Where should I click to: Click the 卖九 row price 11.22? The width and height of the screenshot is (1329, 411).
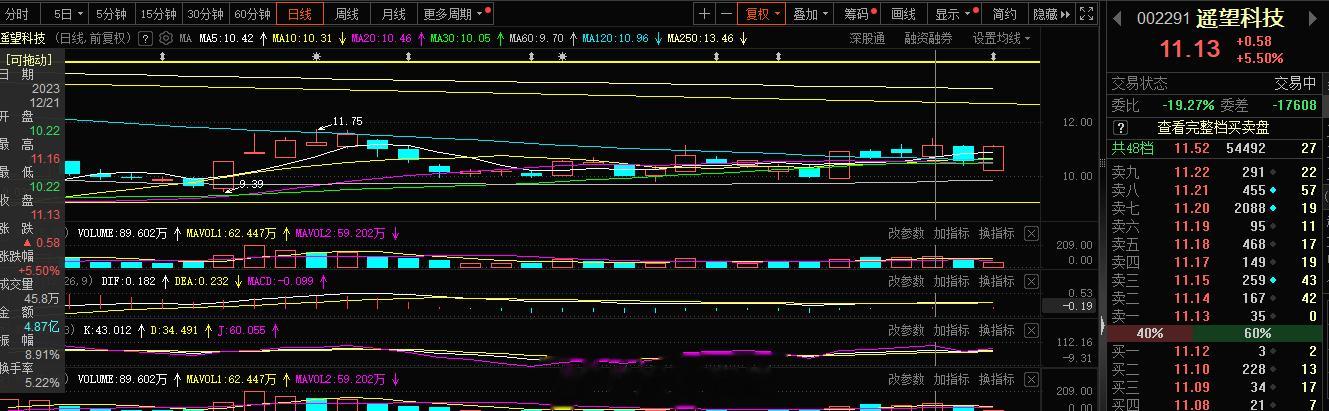(1192, 172)
